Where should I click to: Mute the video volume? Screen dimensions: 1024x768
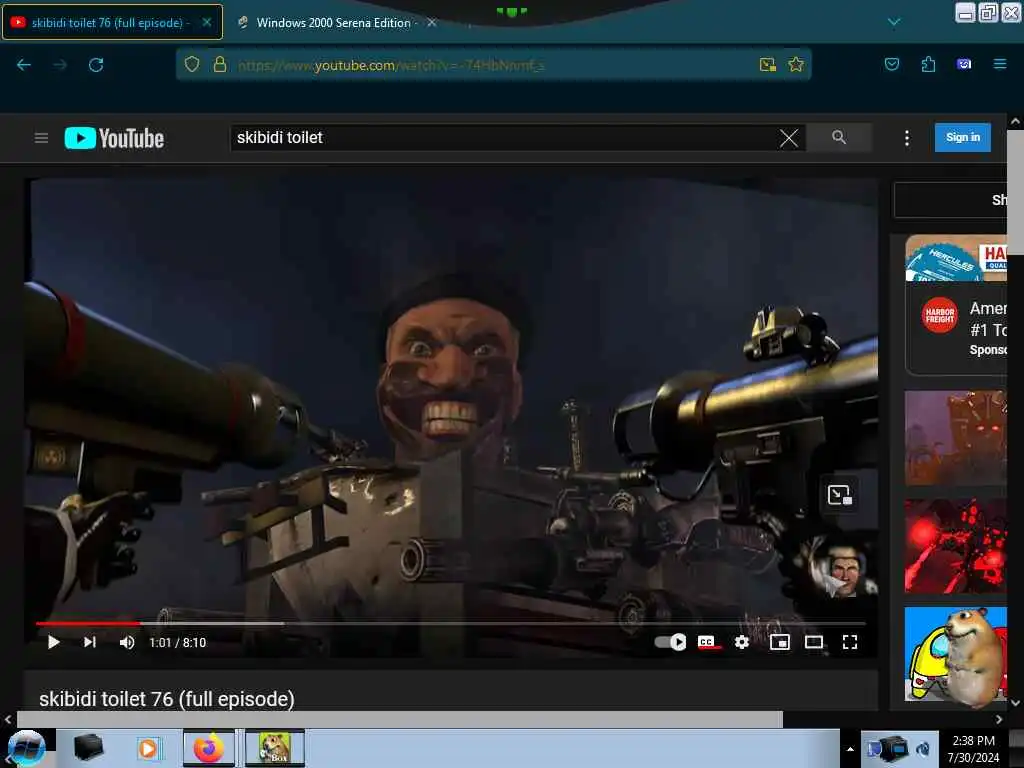pos(127,643)
